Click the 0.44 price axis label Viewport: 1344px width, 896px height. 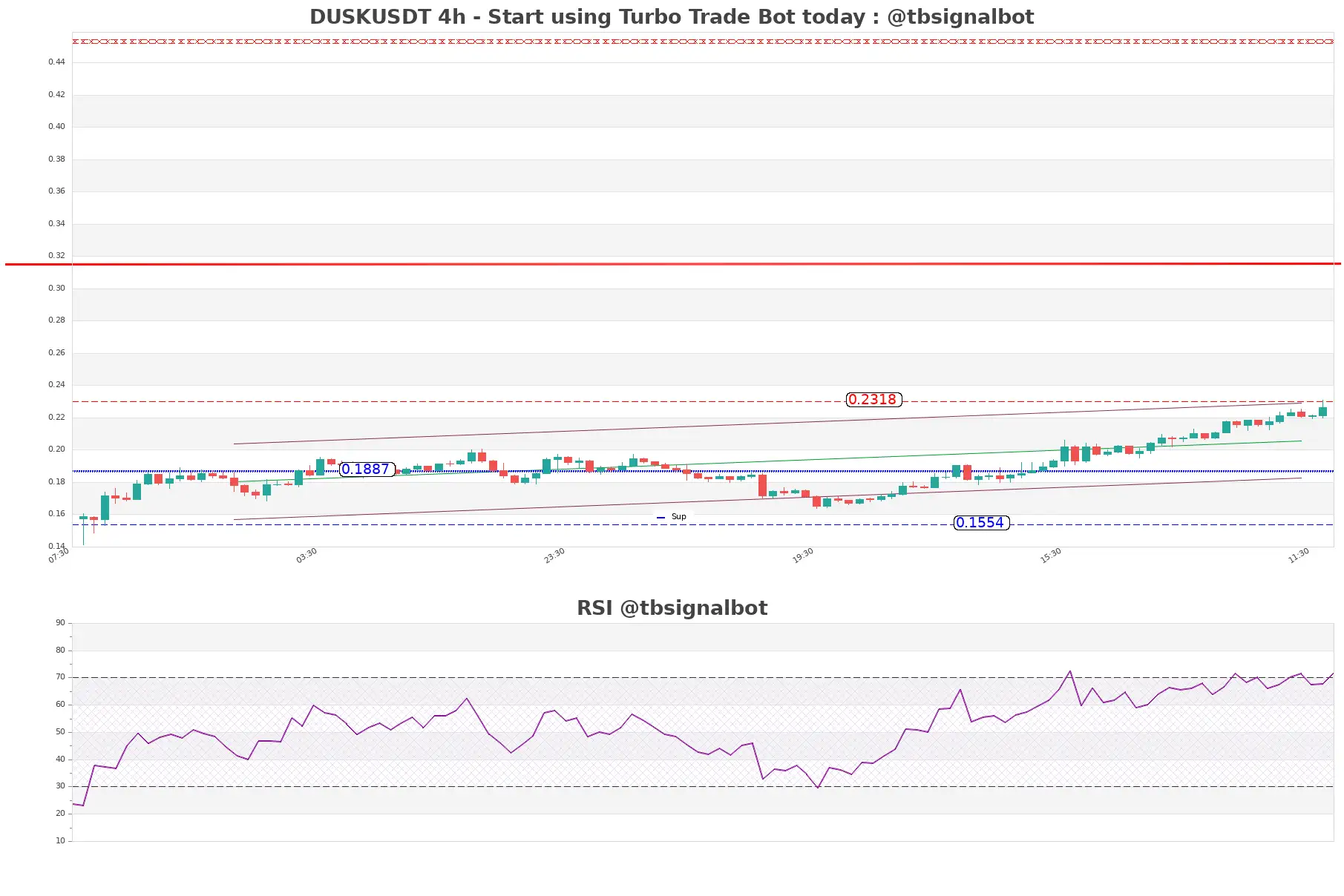[x=56, y=62]
